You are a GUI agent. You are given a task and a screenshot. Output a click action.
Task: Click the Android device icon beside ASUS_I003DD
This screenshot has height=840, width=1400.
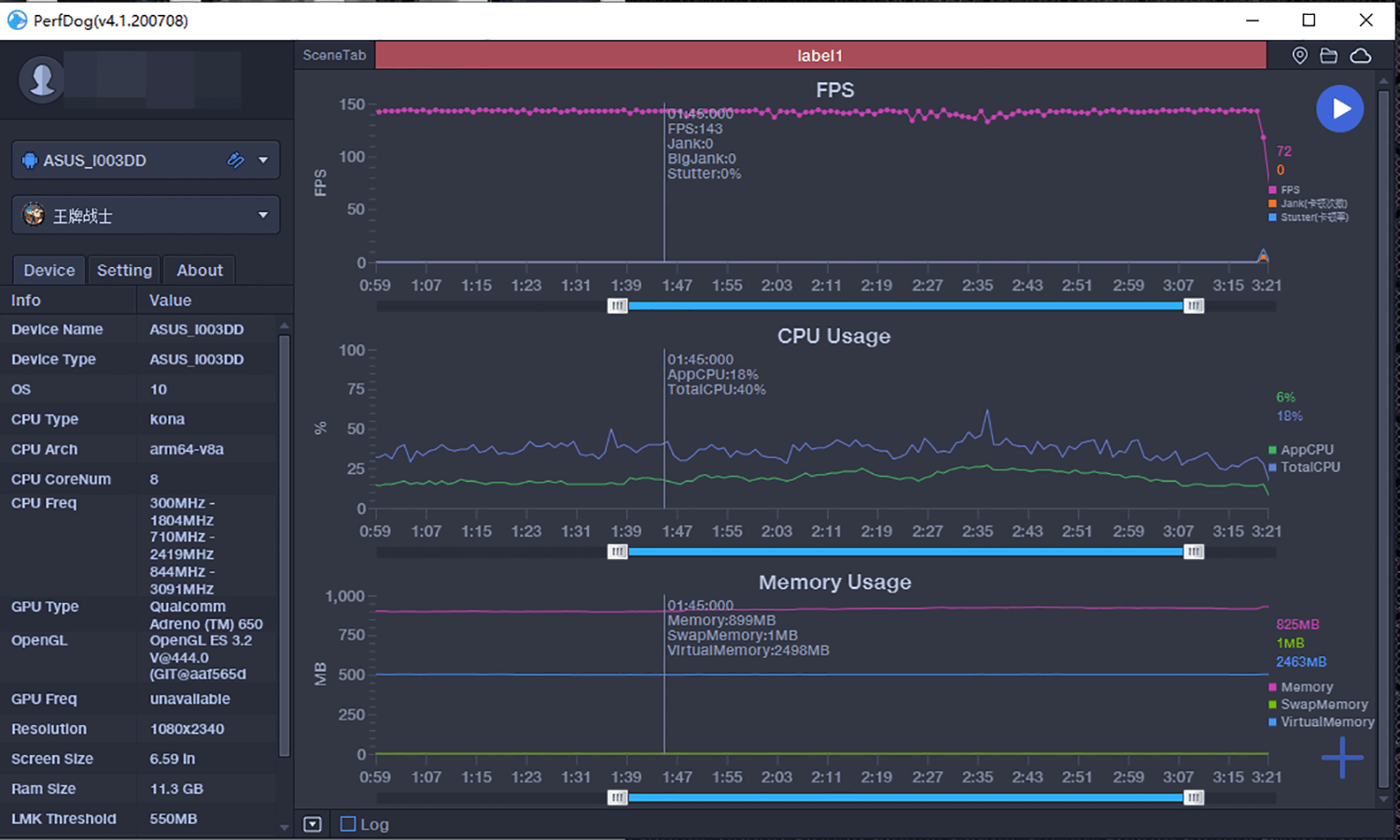30,161
